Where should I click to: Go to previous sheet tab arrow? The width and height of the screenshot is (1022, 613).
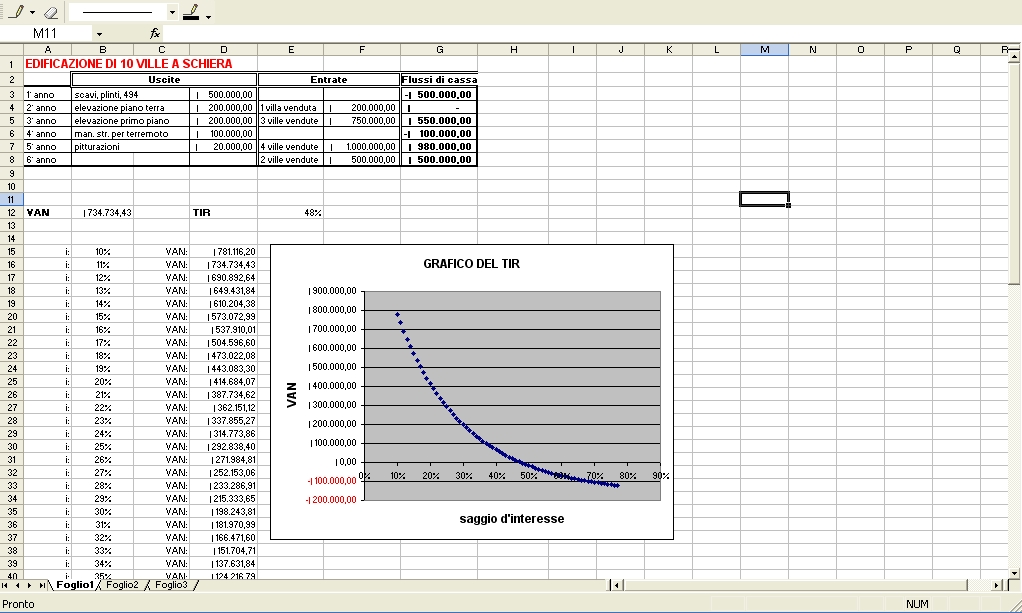[19, 585]
